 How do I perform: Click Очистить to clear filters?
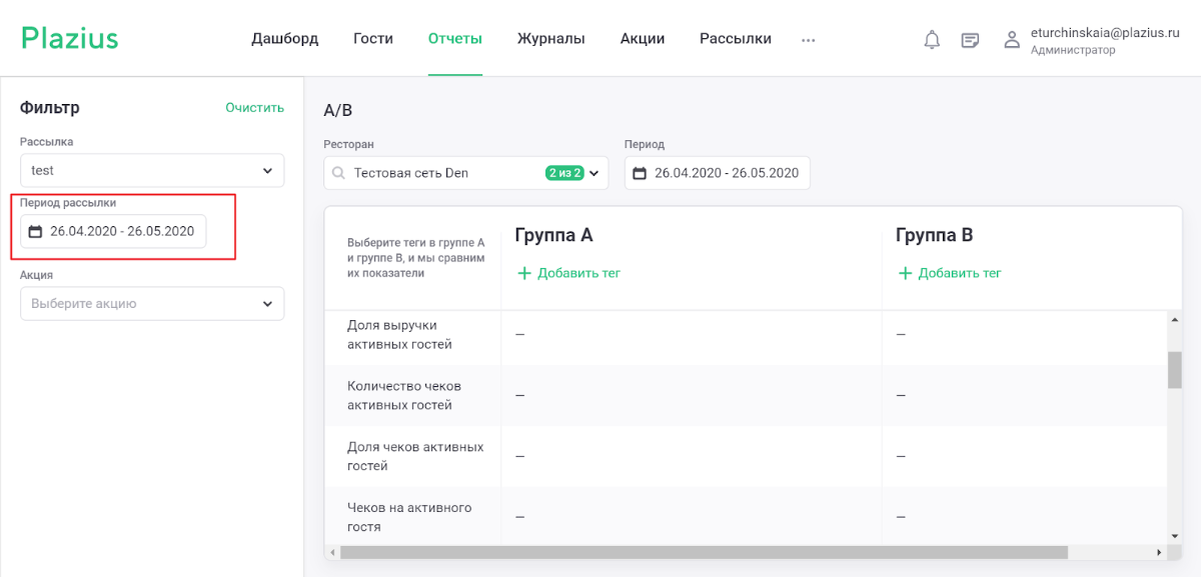[255, 107]
